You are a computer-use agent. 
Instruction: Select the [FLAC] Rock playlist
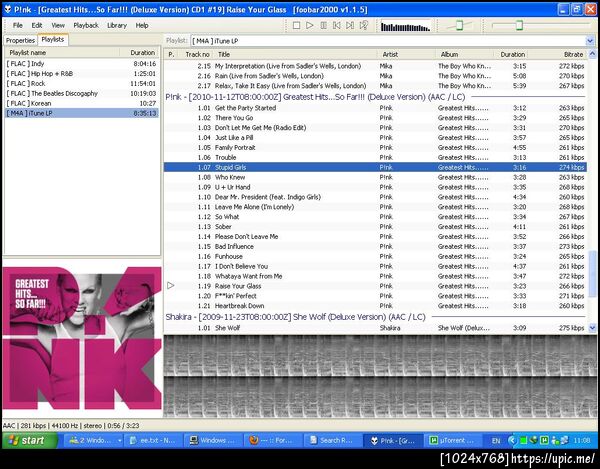(x=81, y=83)
